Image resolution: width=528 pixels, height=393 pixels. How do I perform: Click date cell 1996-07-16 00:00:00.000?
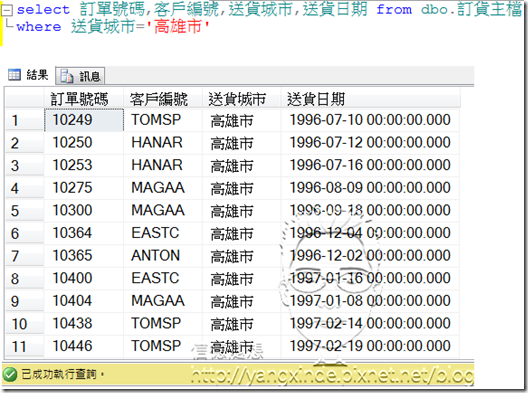(x=370, y=165)
